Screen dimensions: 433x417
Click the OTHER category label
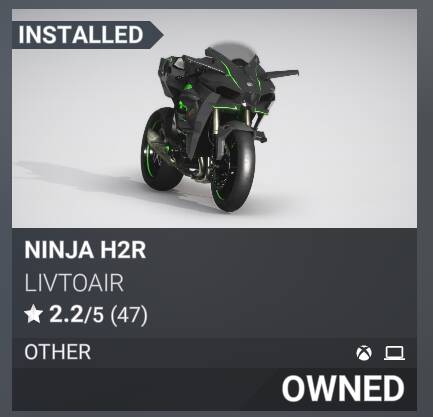point(57,352)
